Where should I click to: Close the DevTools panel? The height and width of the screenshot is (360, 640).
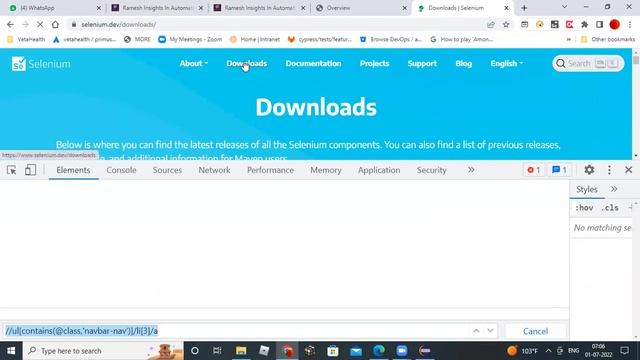point(629,170)
